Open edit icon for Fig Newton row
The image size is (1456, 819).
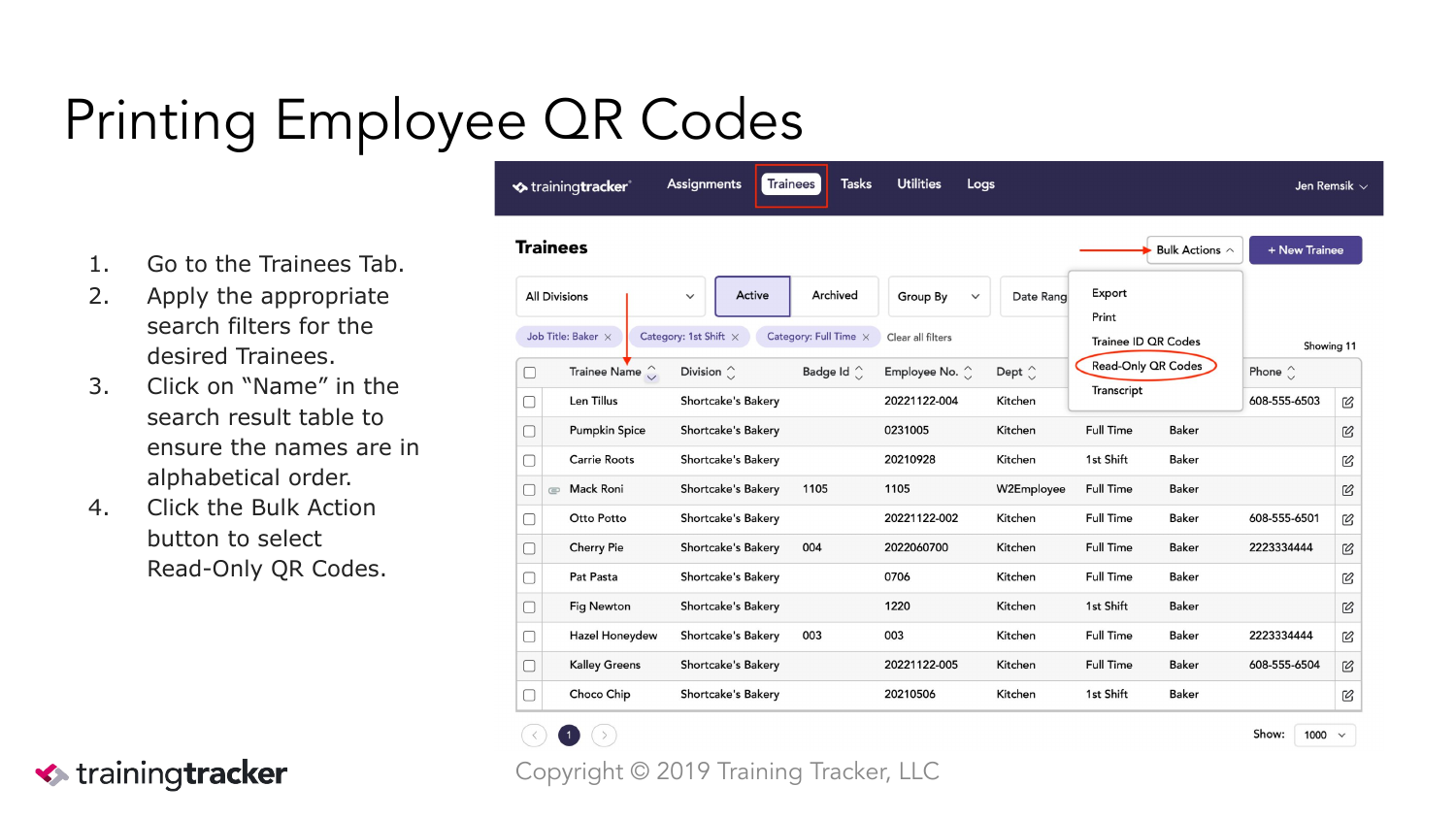[x=1348, y=607]
